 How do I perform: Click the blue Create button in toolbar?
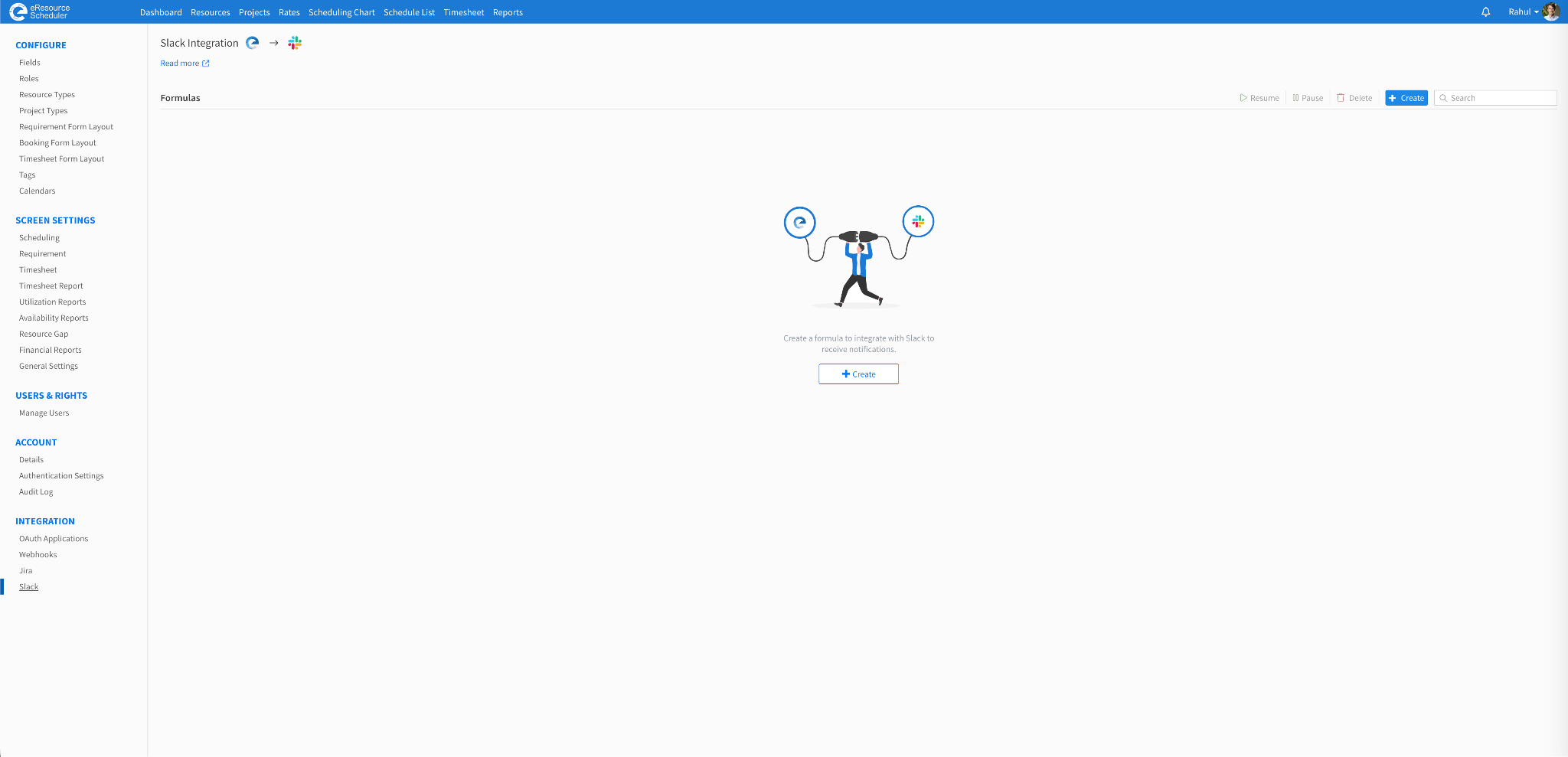click(1406, 98)
